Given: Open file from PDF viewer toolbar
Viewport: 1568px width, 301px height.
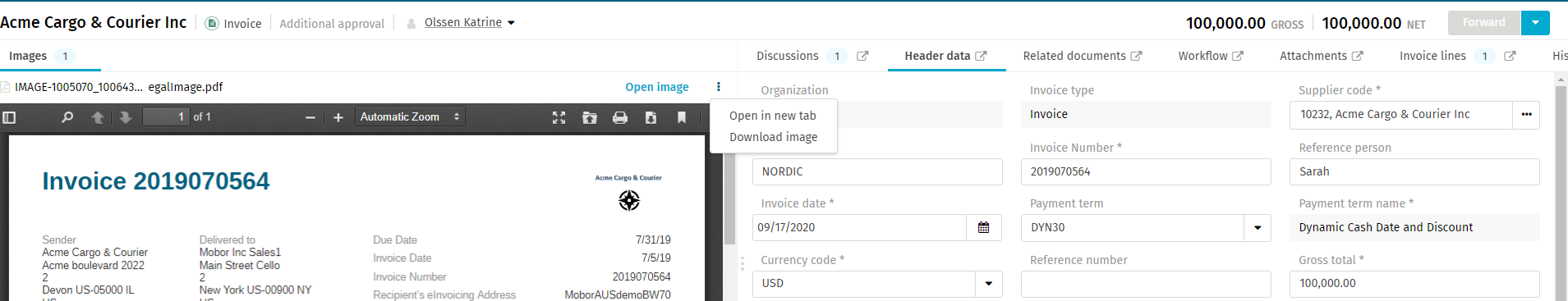Looking at the screenshot, I should coord(590,117).
